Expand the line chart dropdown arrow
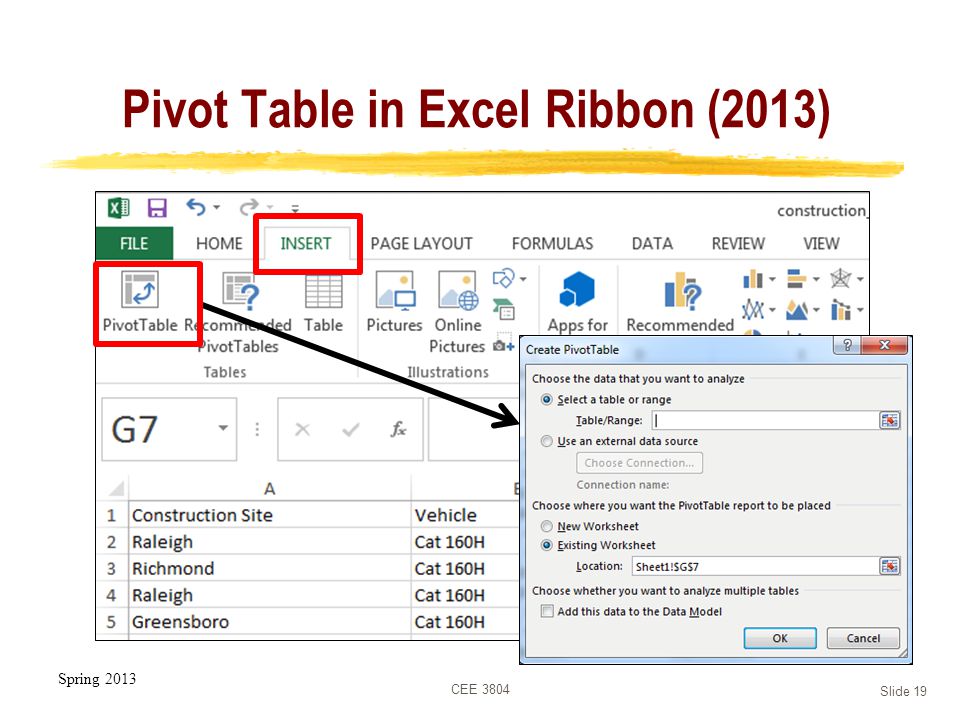Screen dimensions: 960x720 (x=772, y=310)
